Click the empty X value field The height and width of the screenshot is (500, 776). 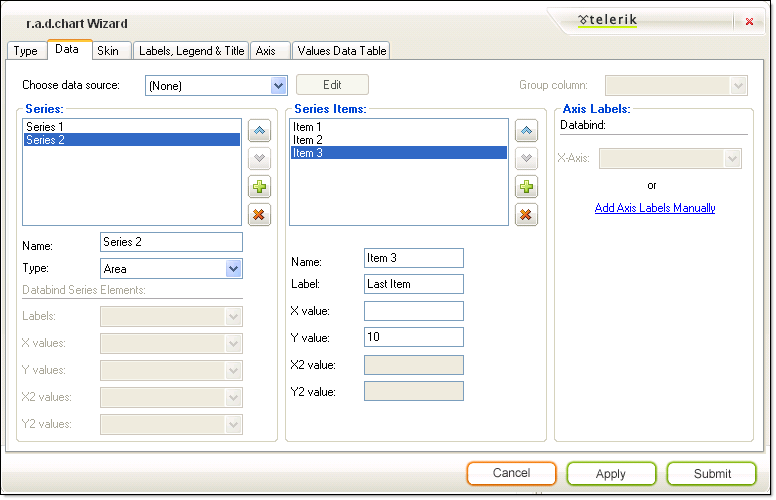pos(414,311)
